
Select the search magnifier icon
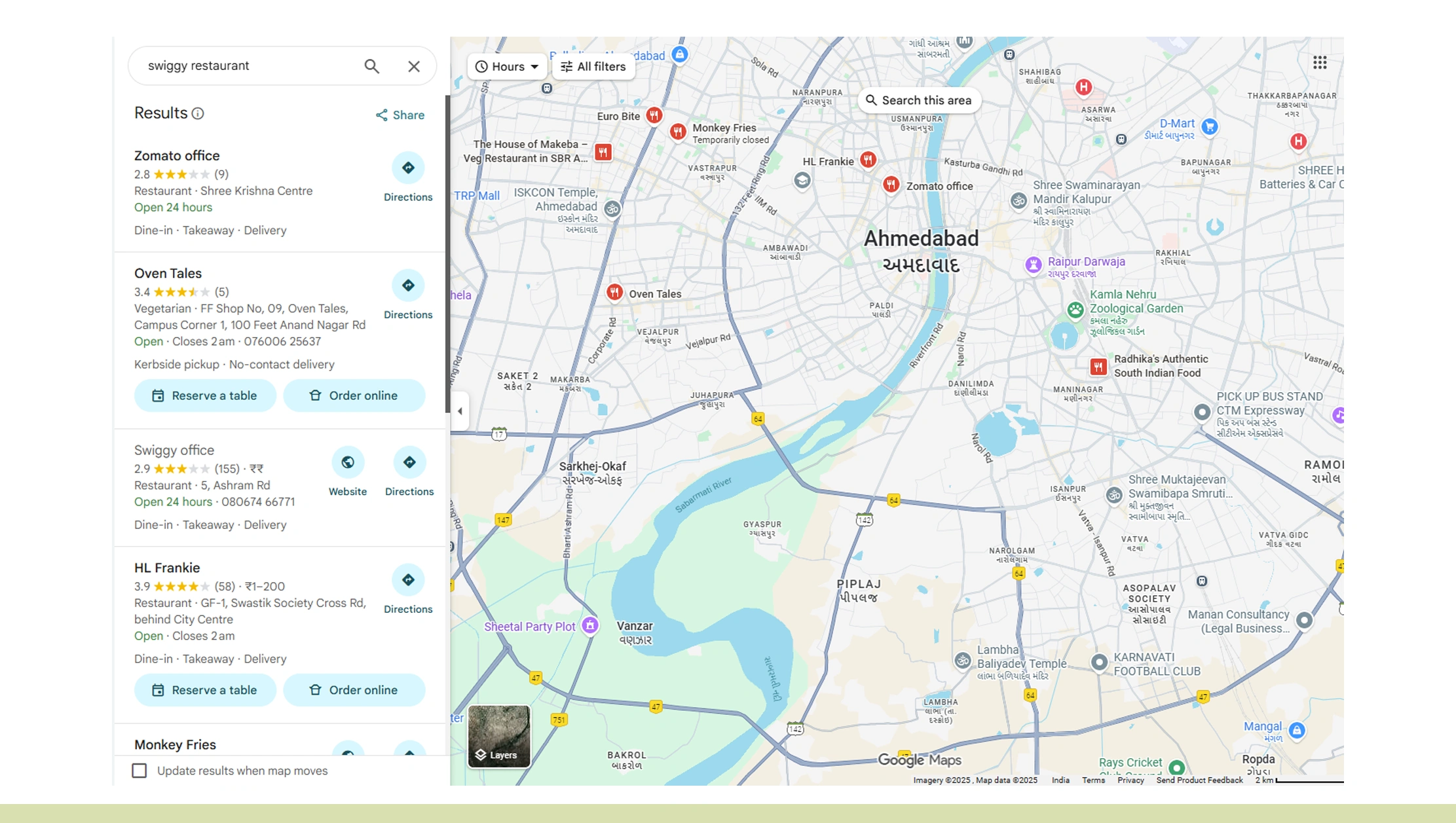pos(371,66)
